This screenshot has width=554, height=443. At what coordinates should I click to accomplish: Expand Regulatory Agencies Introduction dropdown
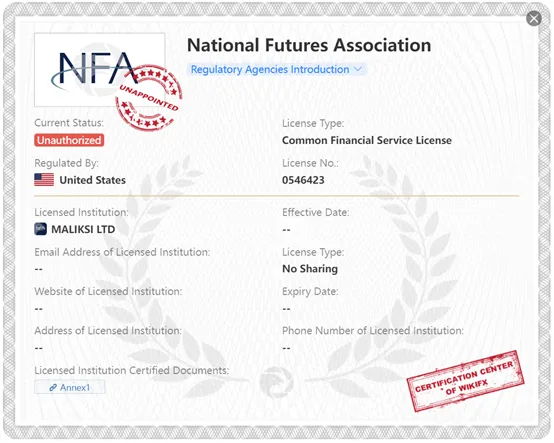[277, 69]
